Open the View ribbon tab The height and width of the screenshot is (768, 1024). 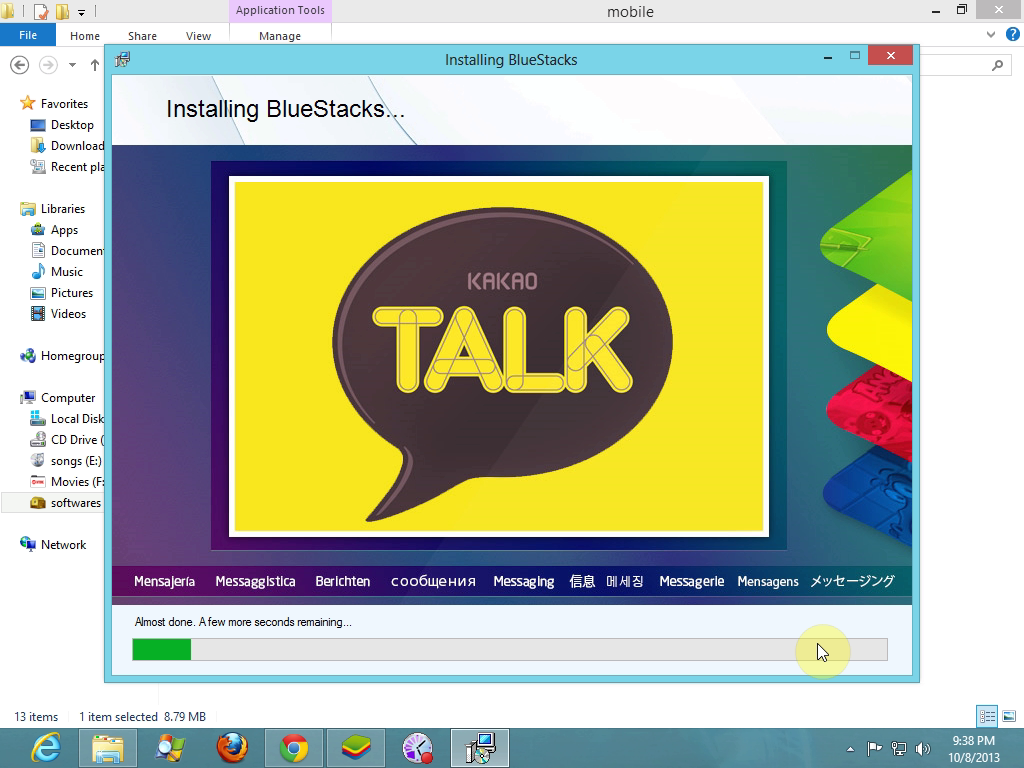(198, 36)
